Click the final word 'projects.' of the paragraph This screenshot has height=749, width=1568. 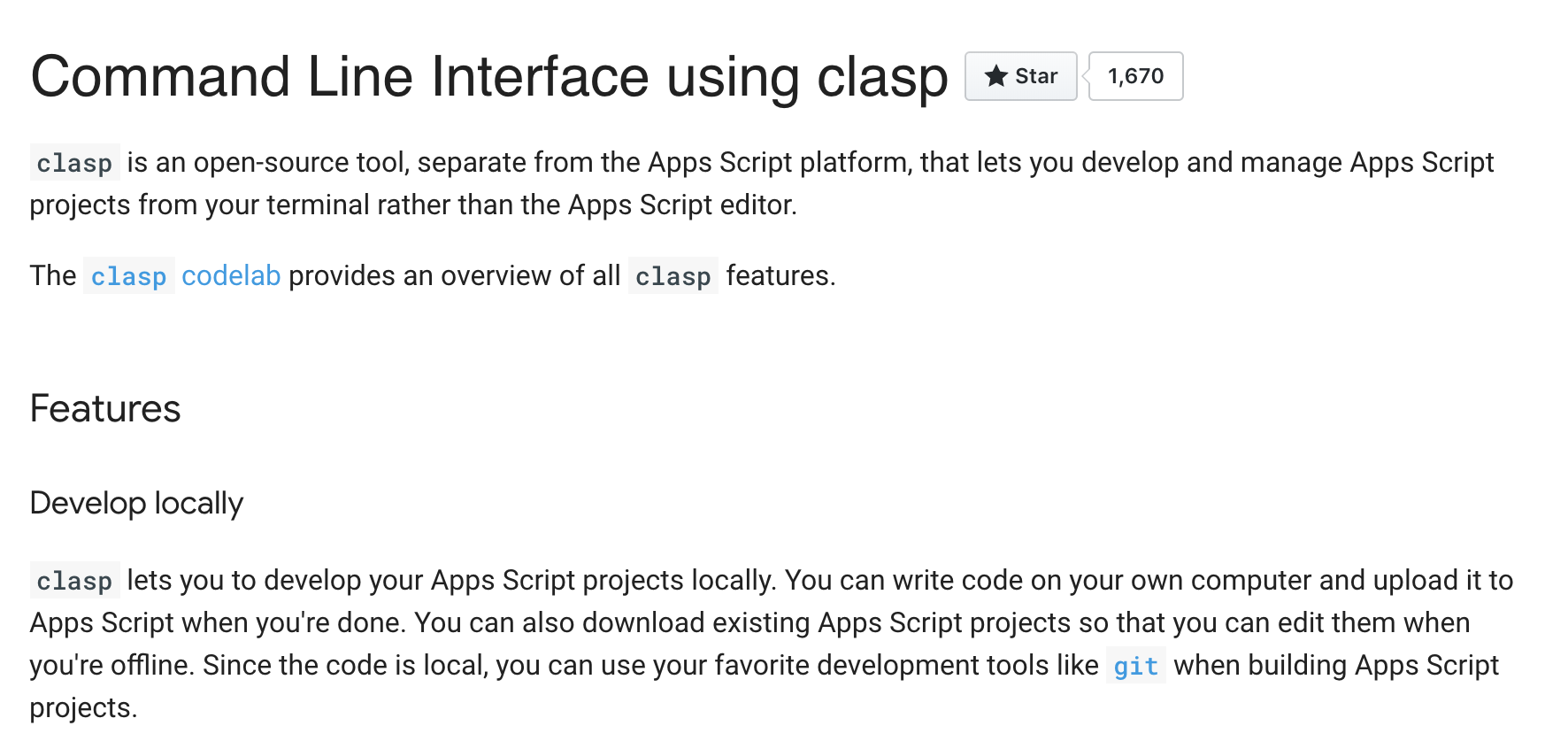[83, 707]
